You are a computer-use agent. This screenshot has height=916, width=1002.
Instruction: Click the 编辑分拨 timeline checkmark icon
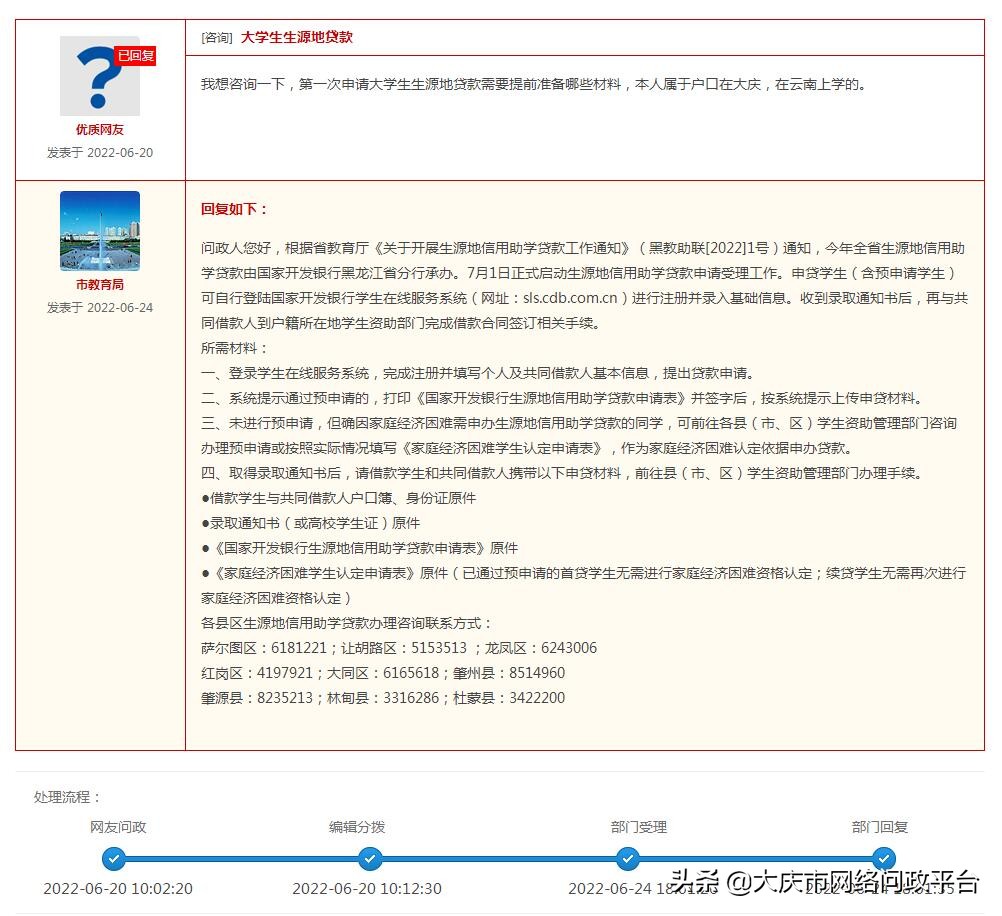370,858
